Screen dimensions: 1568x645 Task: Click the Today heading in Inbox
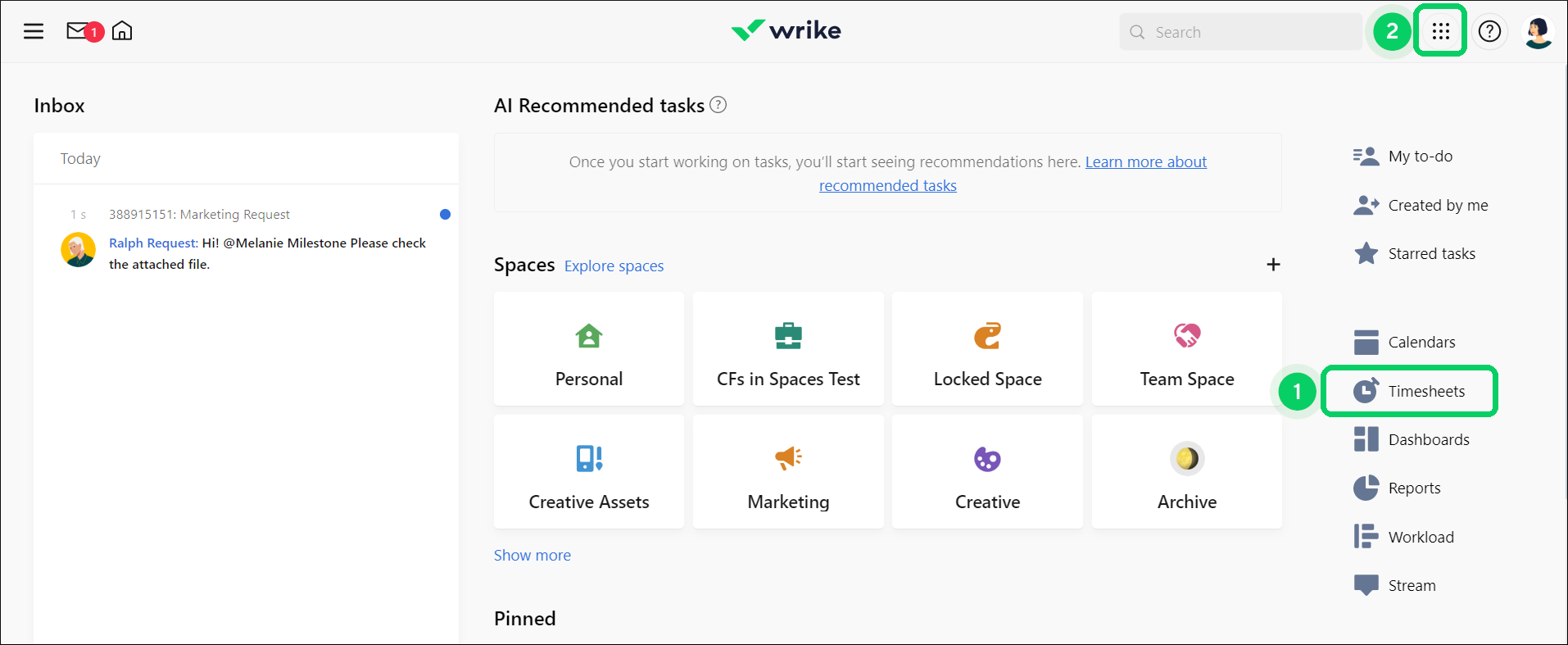coord(80,159)
